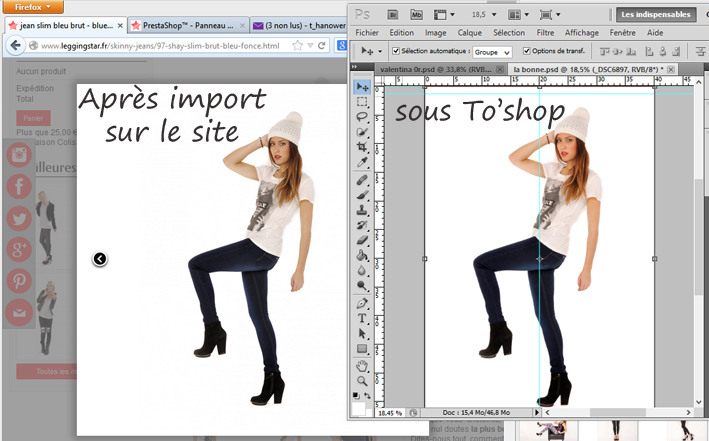709x441 pixels.
Task: Switch to valentina 0r.psd document tab
Action: (440, 69)
